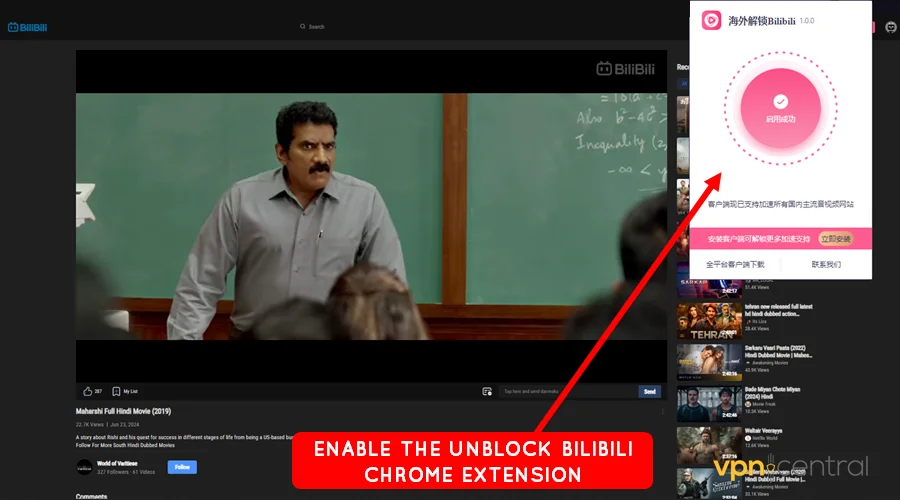Click the 'Tap here and send danmaku' field
Screen dimensions: 900x500
coord(568,392)
